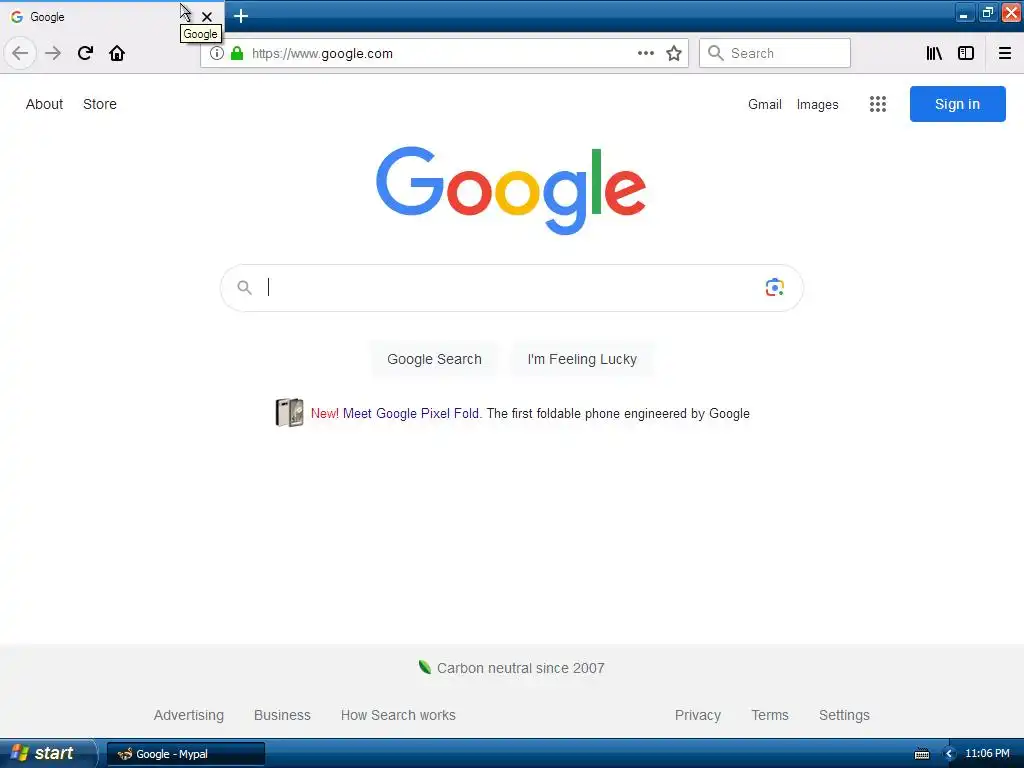Open the Advertising footer link

pyautogui.click(x=189, y=715)
